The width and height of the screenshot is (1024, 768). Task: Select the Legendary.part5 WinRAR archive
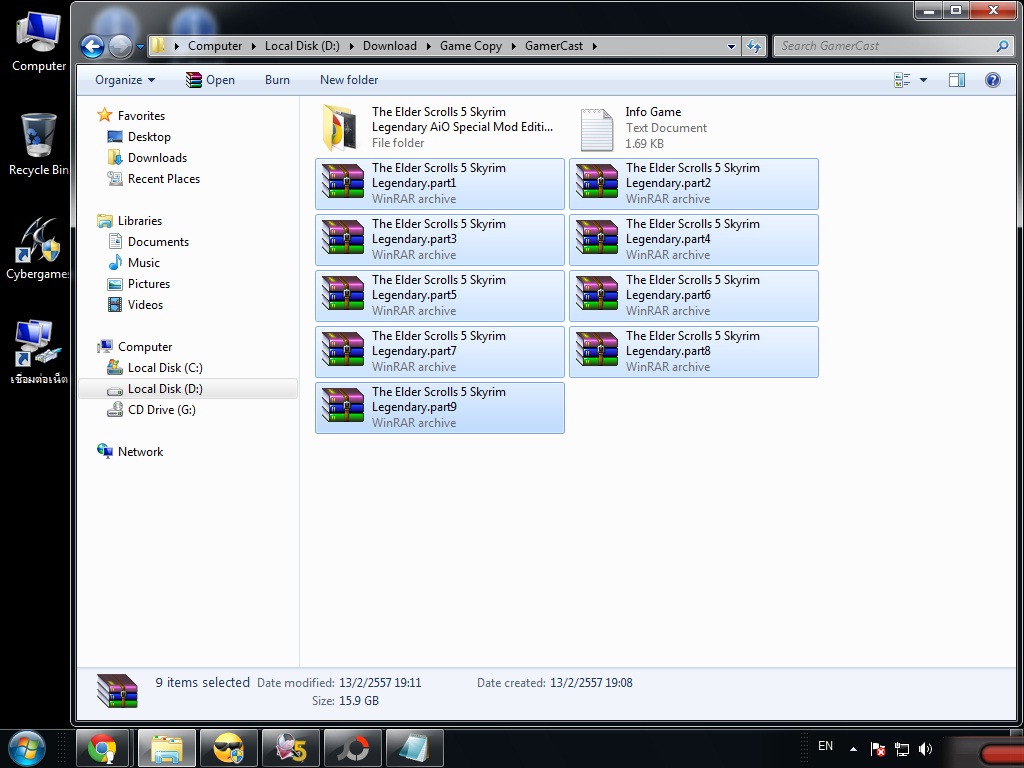(440, 296)
